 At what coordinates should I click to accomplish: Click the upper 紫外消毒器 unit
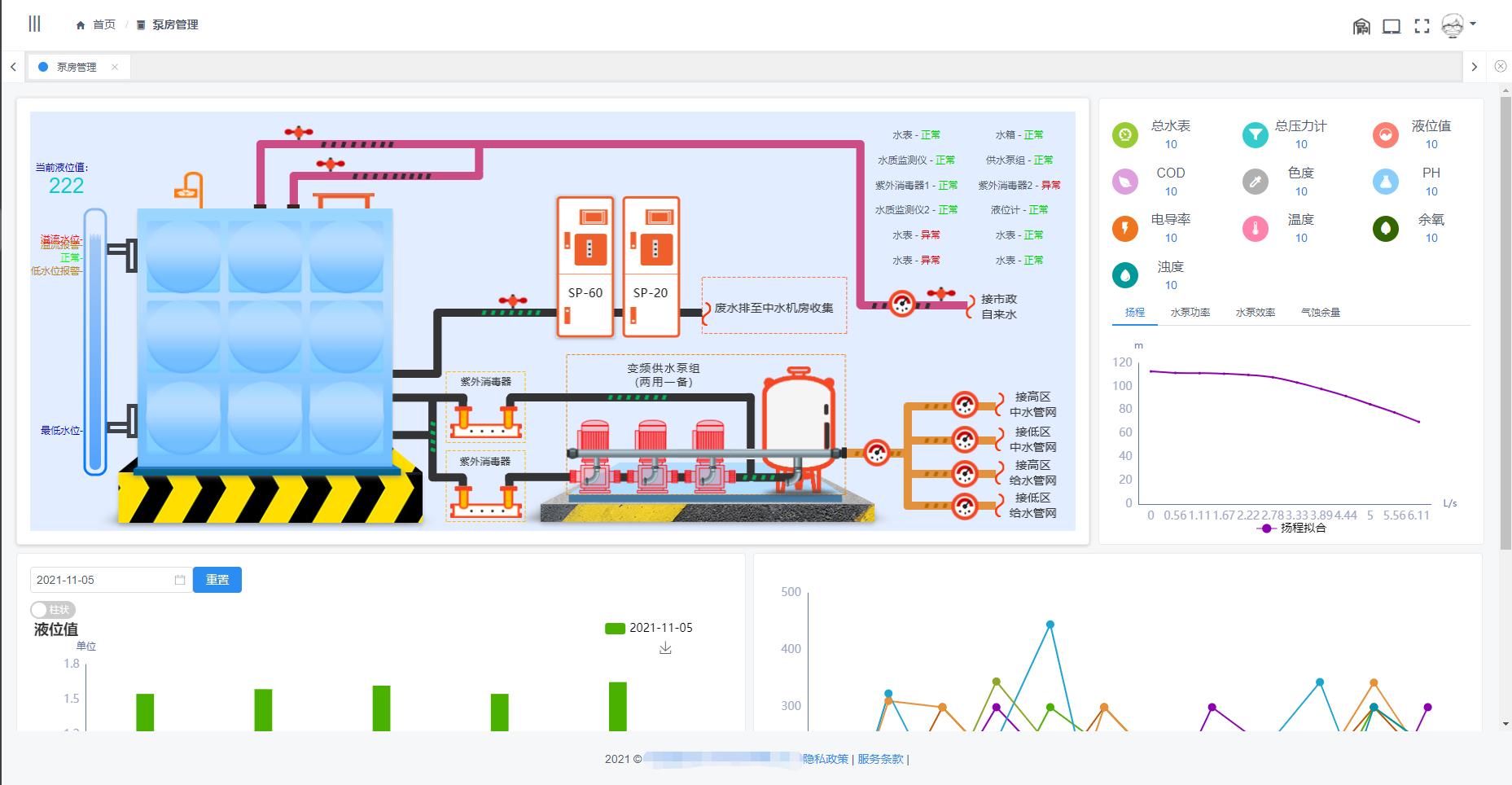coord(485,407)
